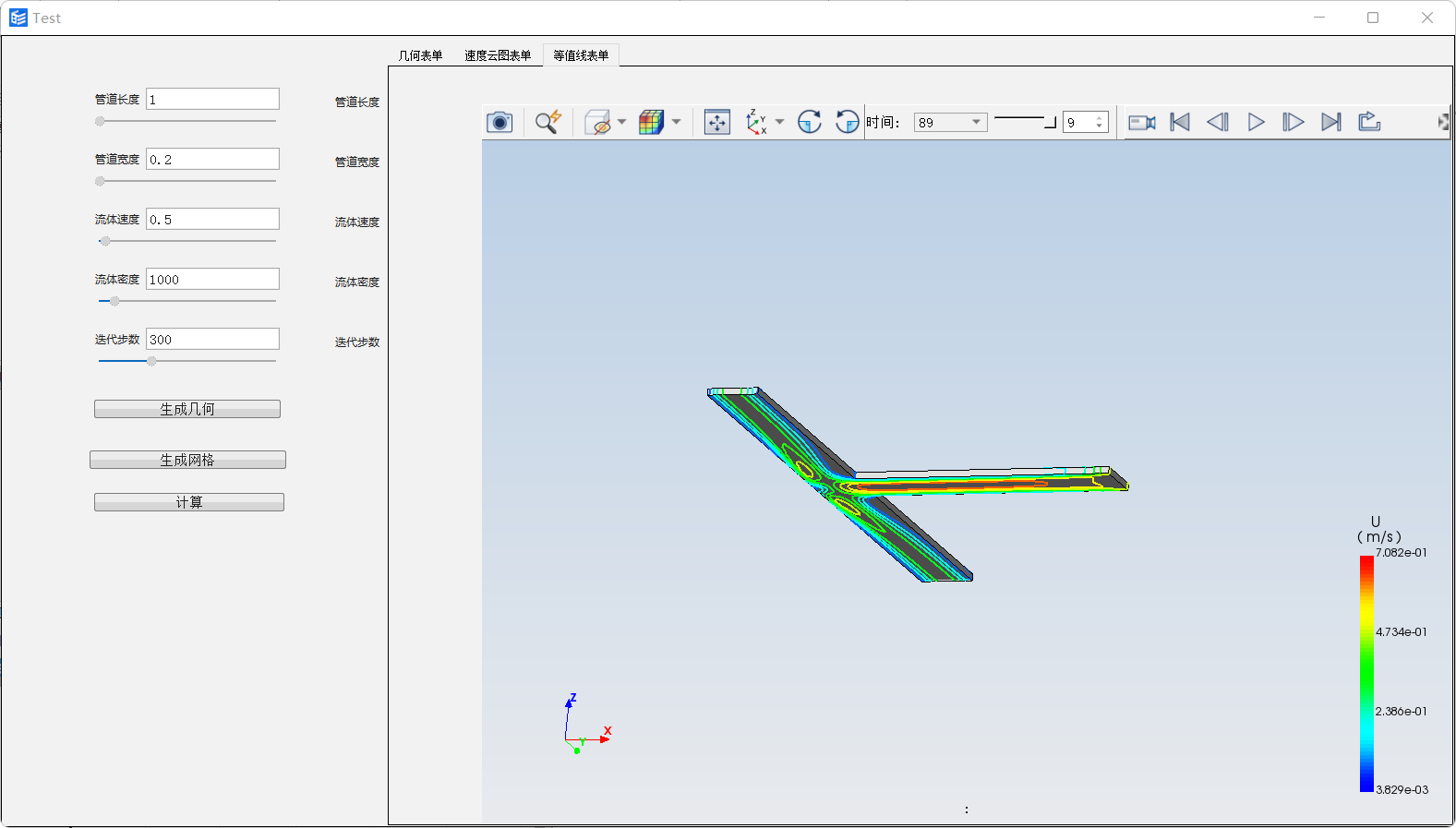1456x828 pixels.
Task: Click the 管道长度 input field
Action: [212, 99]
